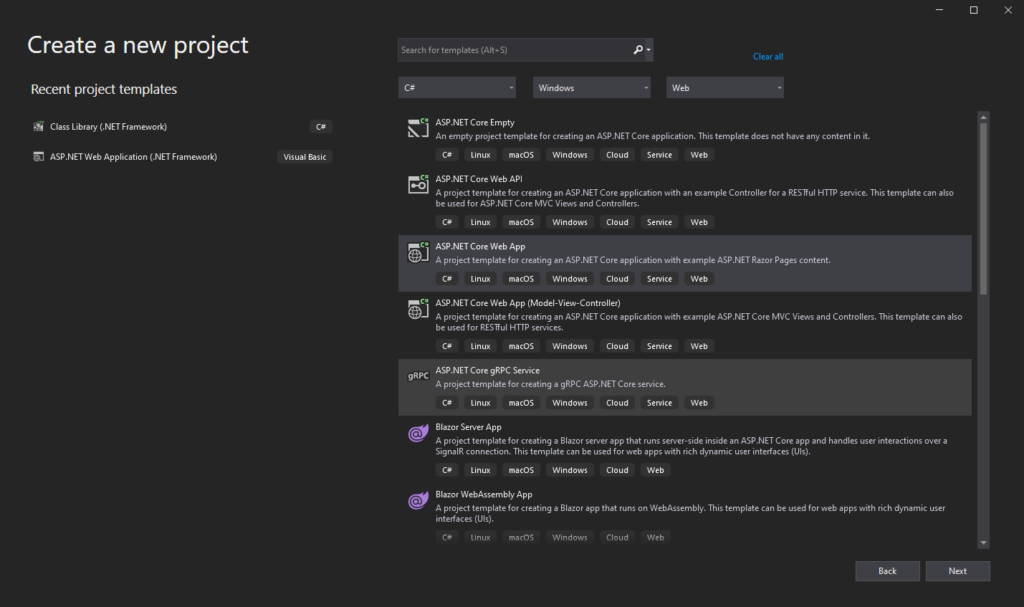Click the ASP.NET Core Empty template icon
1024x607 pixels.
[x=418, y=127]
